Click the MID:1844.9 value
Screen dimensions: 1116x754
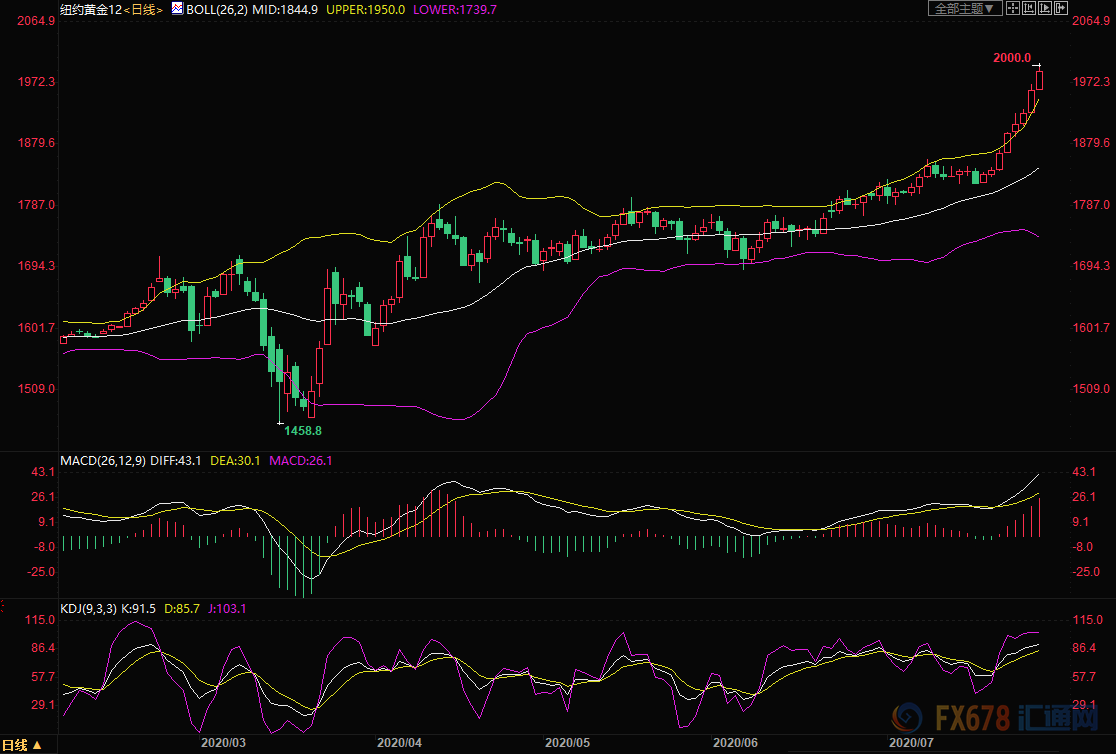pyautogui.click(x=285, y=10)
